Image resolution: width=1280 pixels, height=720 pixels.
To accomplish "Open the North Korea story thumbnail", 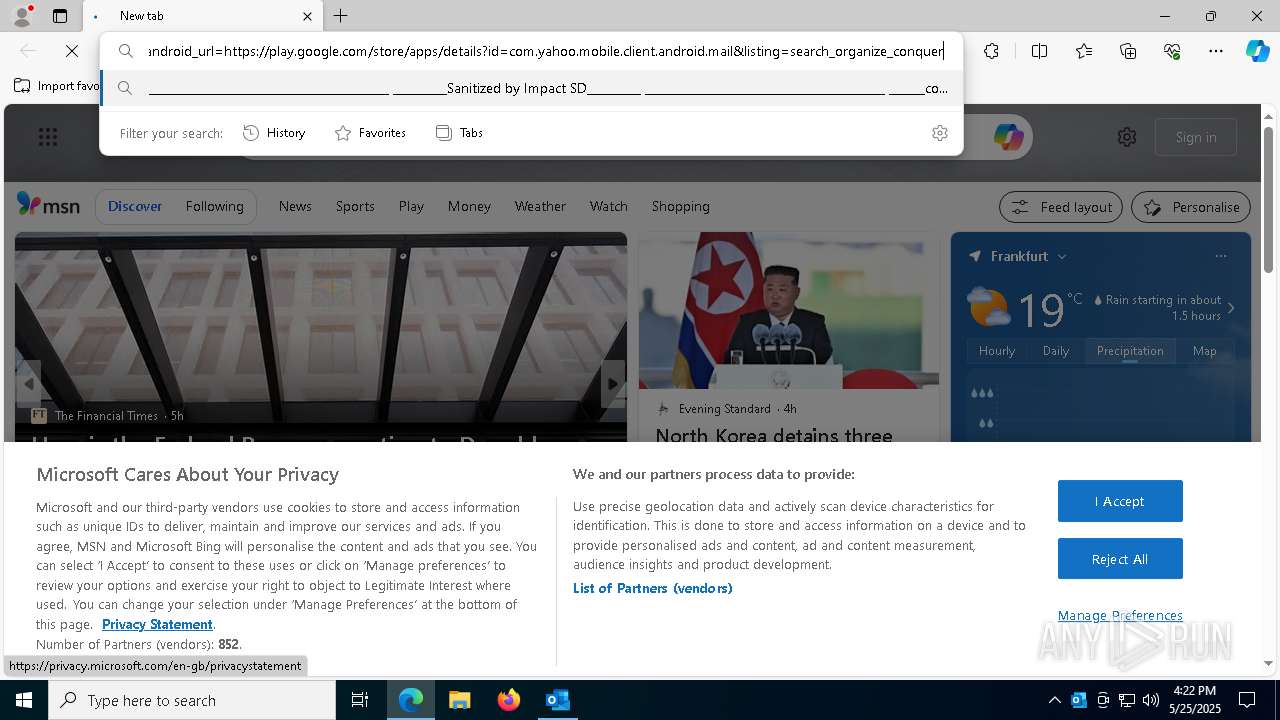I will click(789, 310).
